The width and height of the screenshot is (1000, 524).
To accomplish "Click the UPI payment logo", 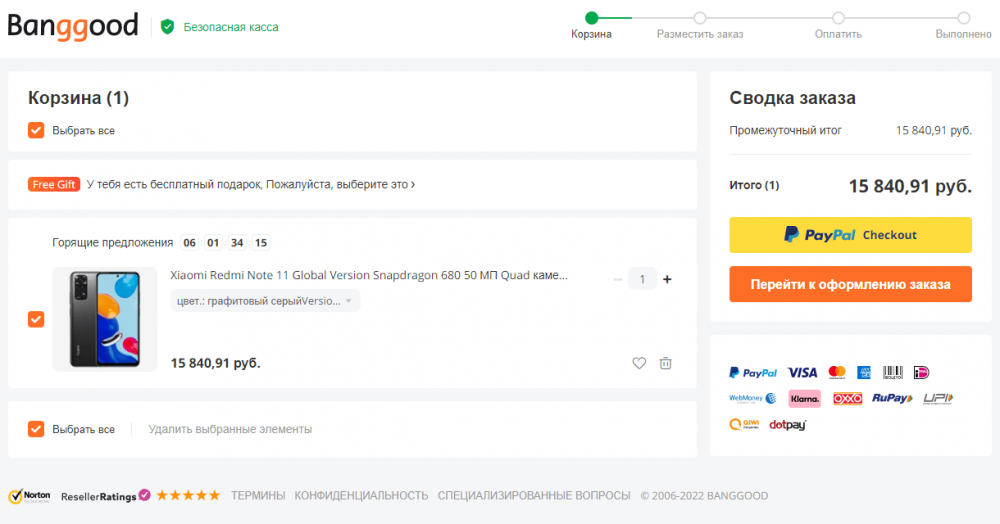I will click(x=938, y=398).
